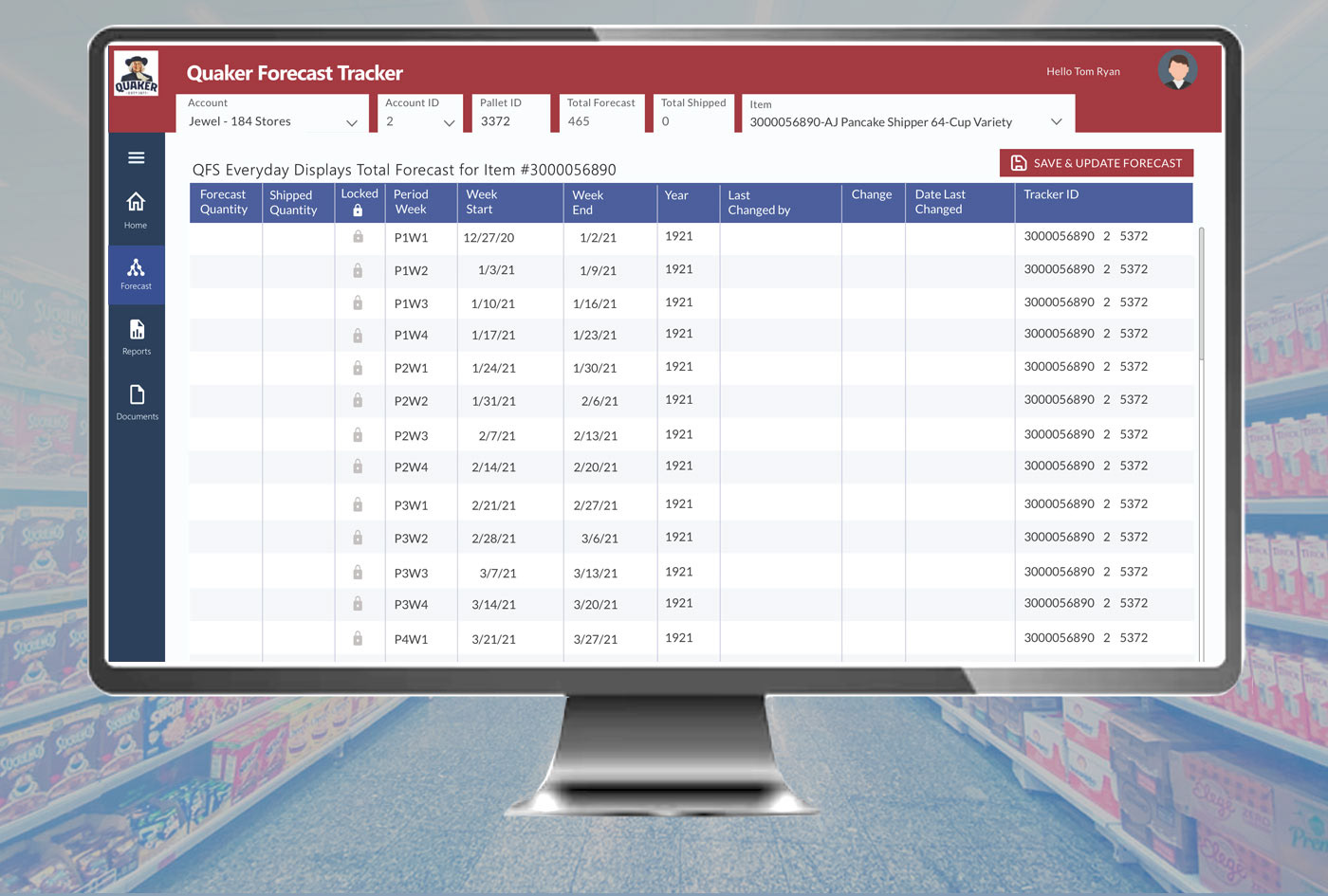Open the Documents sidebar section
The image size is (1328, 896).
[x=137, y=402]
